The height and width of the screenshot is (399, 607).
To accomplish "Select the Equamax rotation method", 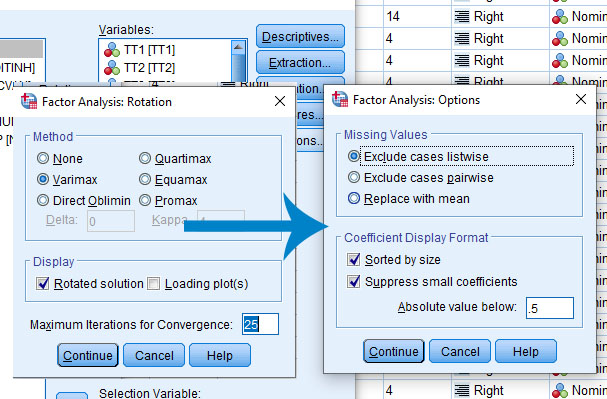I will click(x=145, y=179).
